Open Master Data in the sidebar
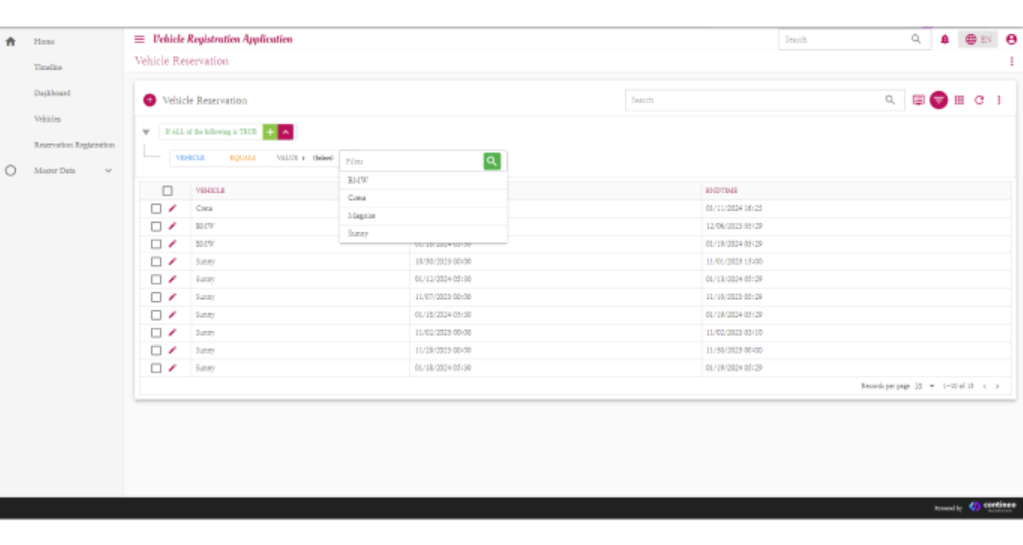This screenshot has height=545, width=1023. coord(55,170)
